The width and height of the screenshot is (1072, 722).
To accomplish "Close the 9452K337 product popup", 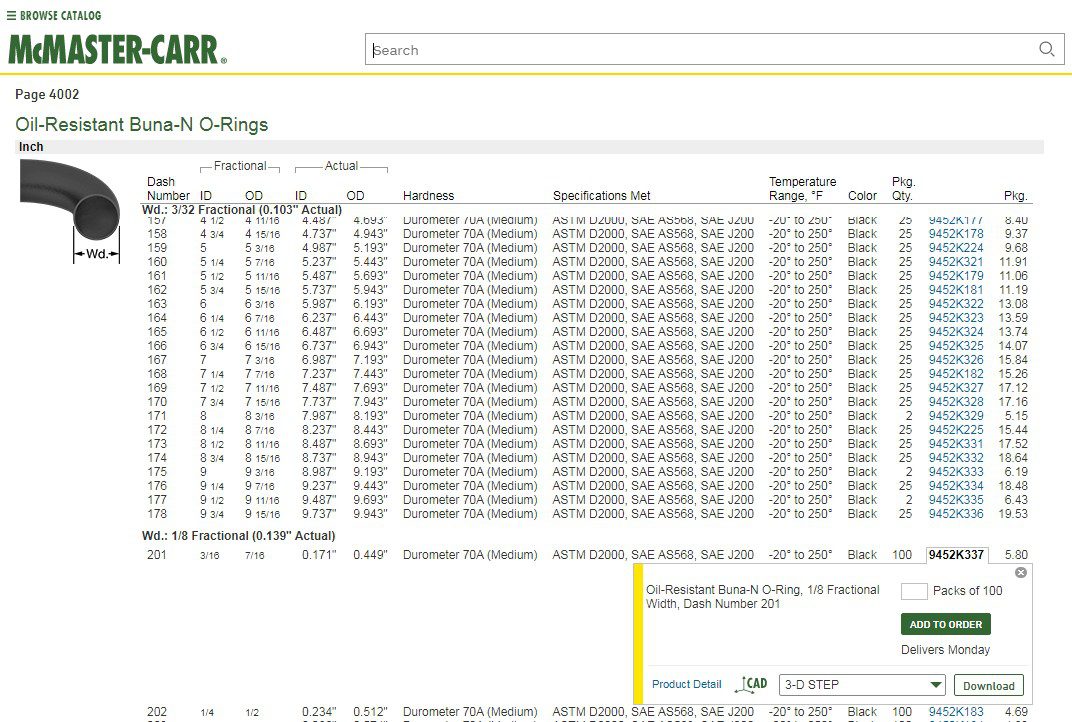I will click(x=1021, y=572).
